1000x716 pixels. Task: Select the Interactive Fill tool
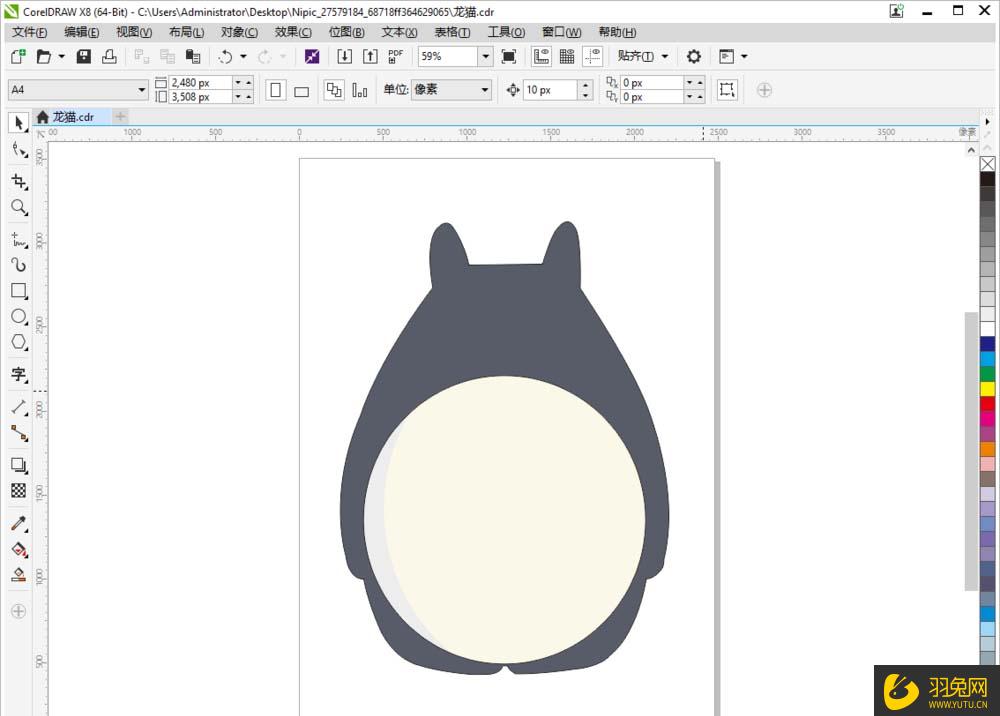coord(19,549)
